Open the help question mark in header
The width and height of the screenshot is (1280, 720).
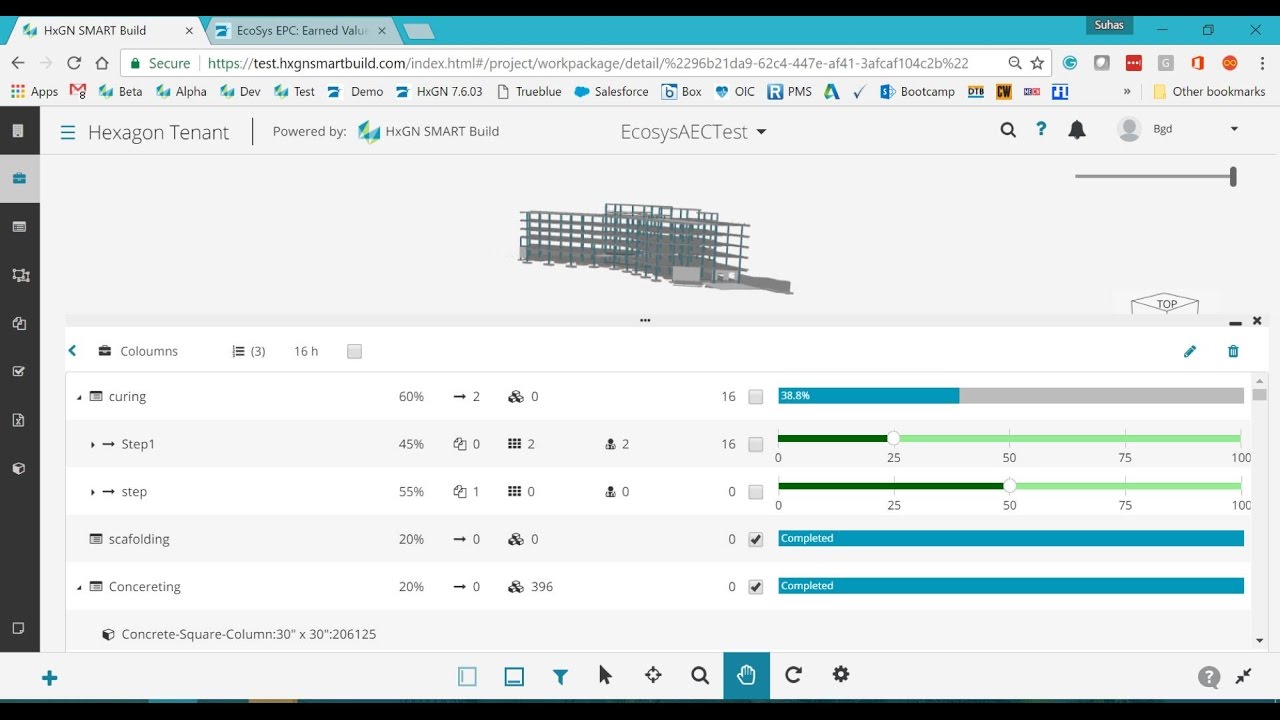1041,129
